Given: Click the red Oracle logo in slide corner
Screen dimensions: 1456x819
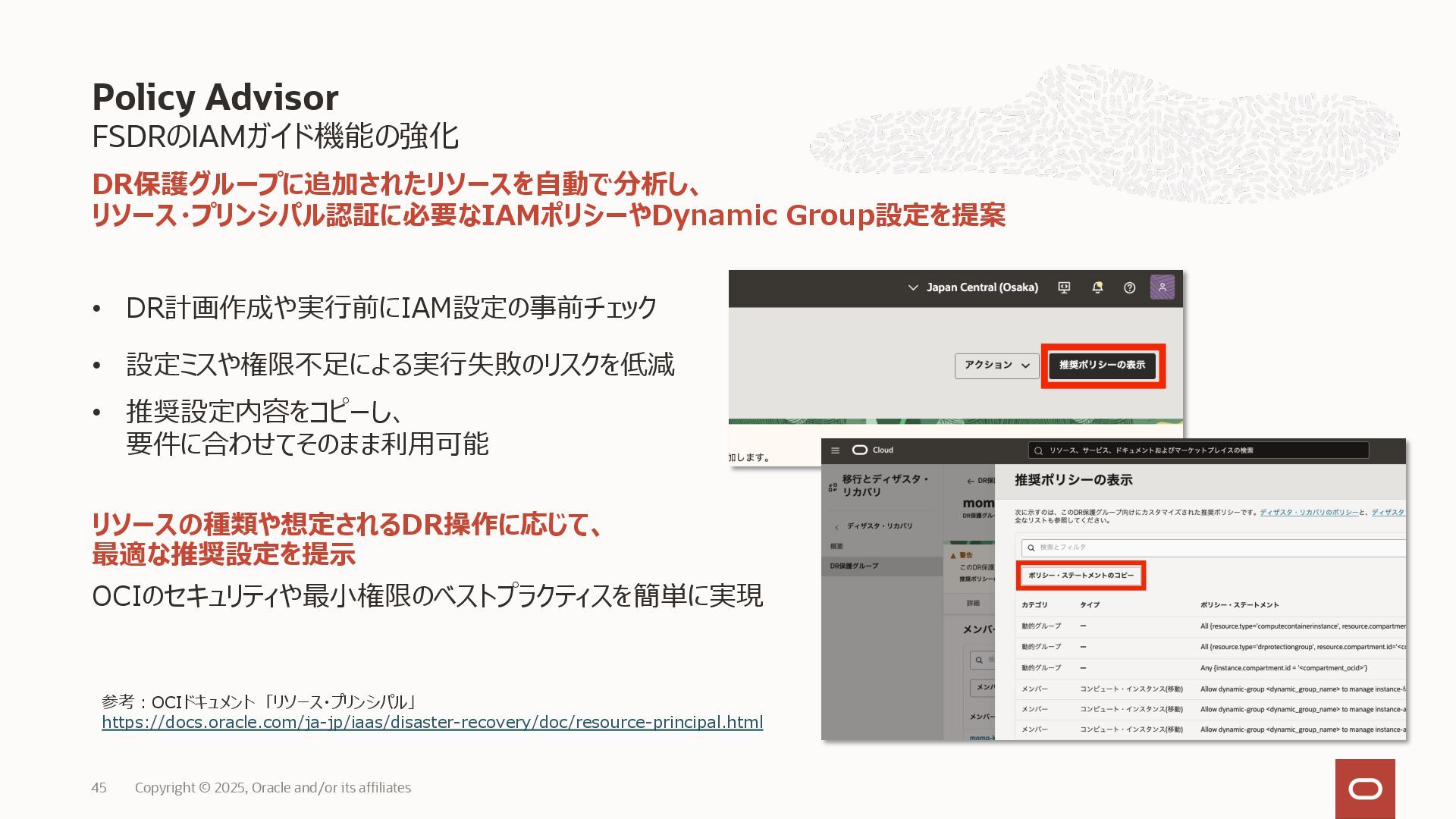Looking at the screenshot, I should (x=1365, y=789).
